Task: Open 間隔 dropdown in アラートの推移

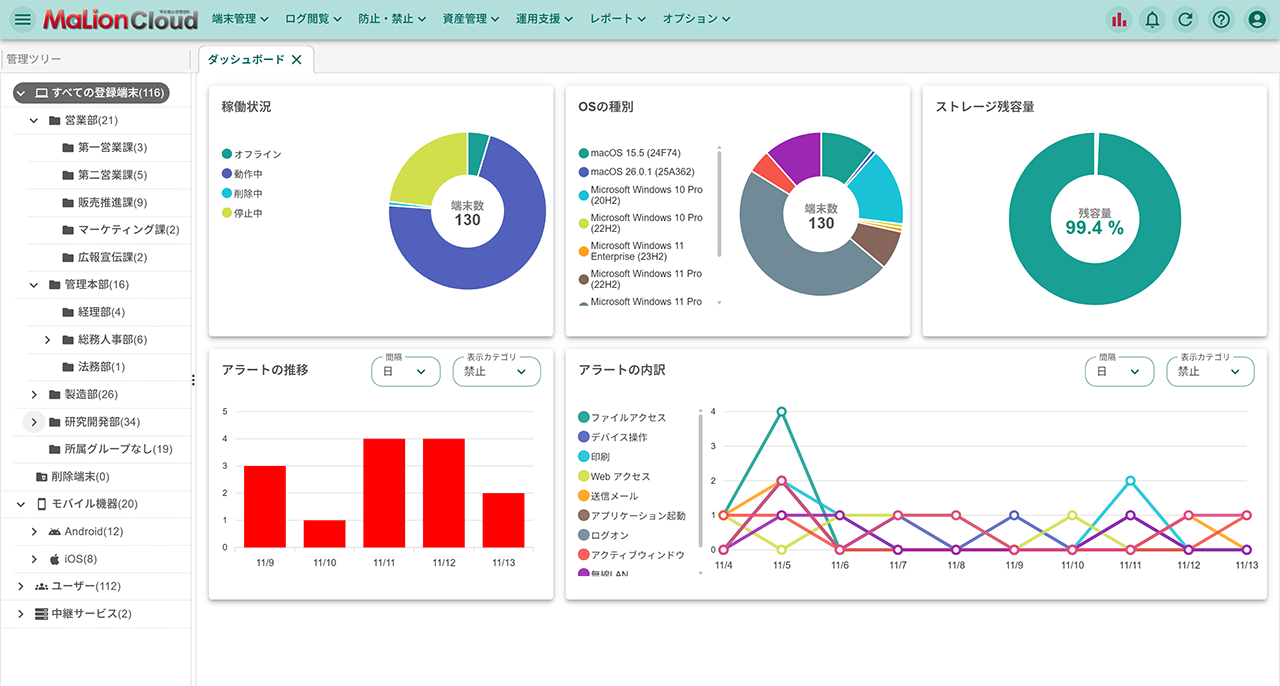Action: [405, 371]
